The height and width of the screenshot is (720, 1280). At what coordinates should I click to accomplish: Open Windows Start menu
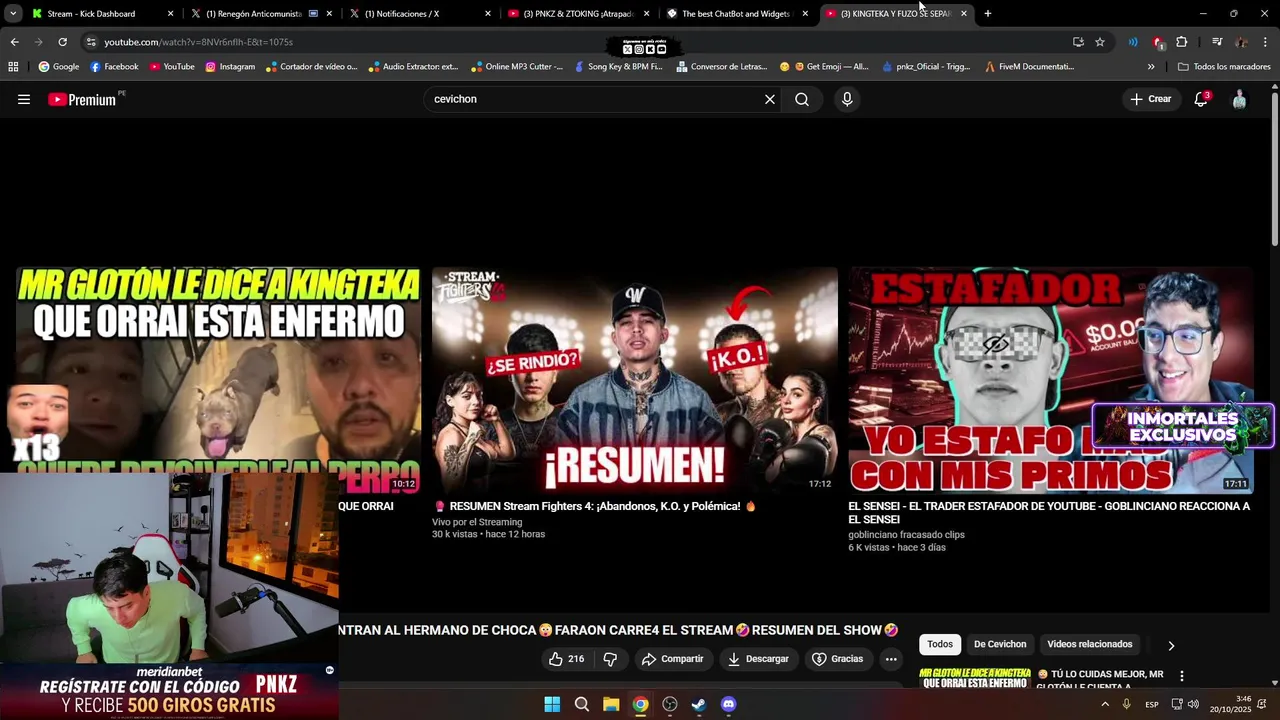[x=552, y=704]
